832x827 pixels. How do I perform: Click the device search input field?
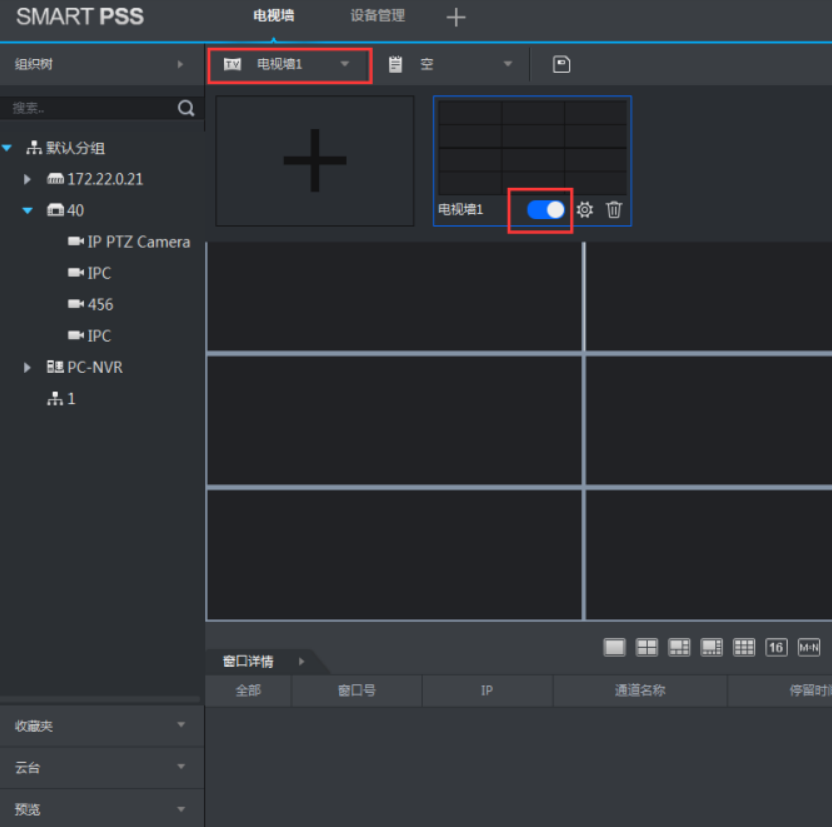tap(90, 109)
